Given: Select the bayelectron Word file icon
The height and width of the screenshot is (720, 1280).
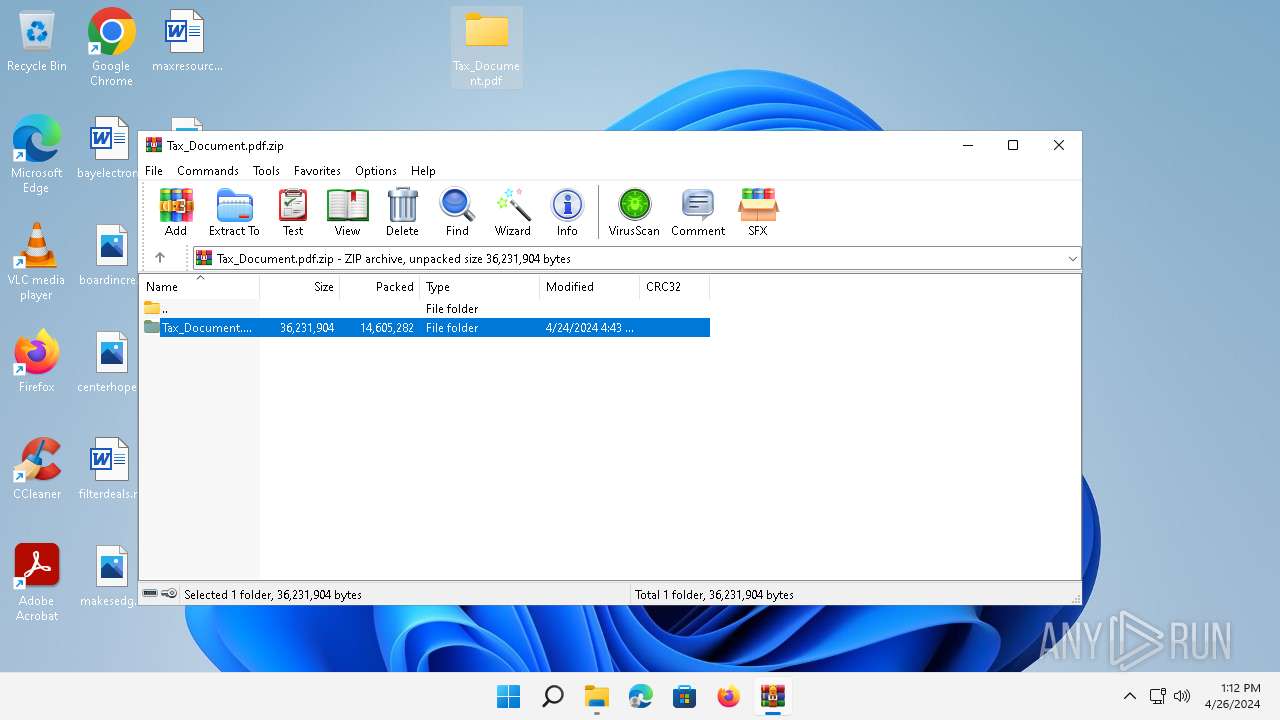Looking at the screenshot, I should pyautogui.click(x=109, y=148).
